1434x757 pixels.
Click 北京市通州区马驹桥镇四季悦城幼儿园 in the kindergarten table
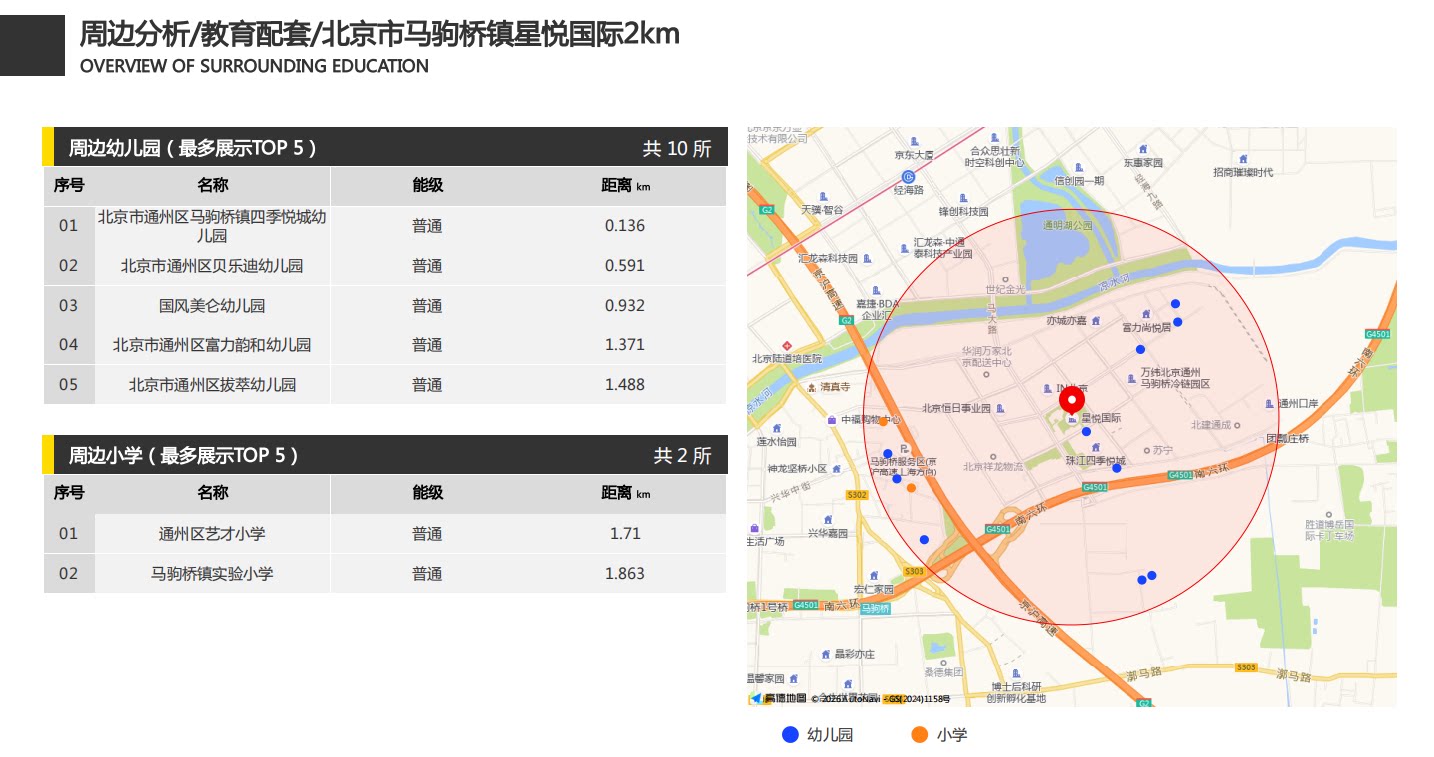(x=212, y=226)
